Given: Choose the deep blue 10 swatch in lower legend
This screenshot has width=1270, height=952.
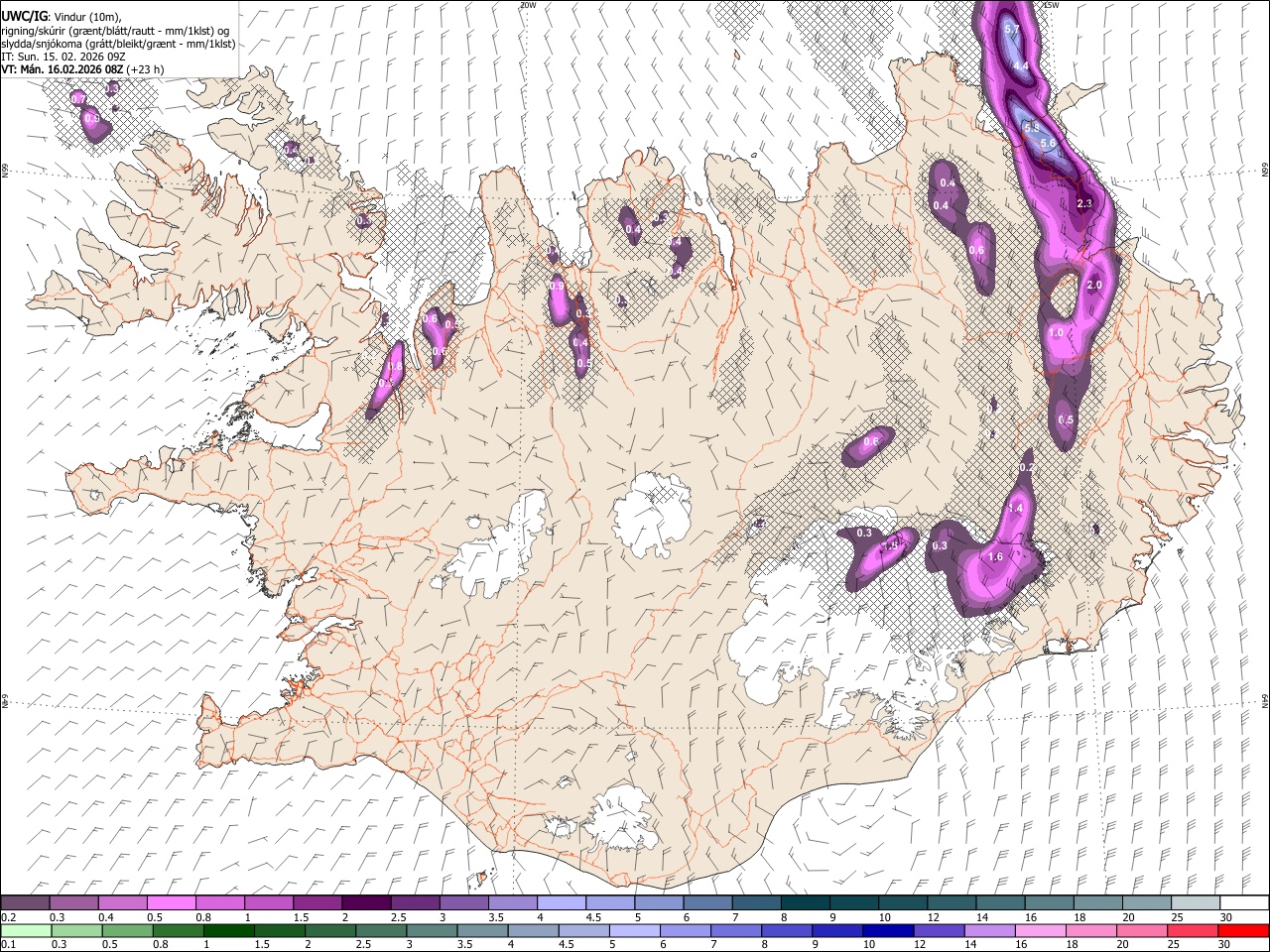Looking at the screenshot, I should point(887,931).
